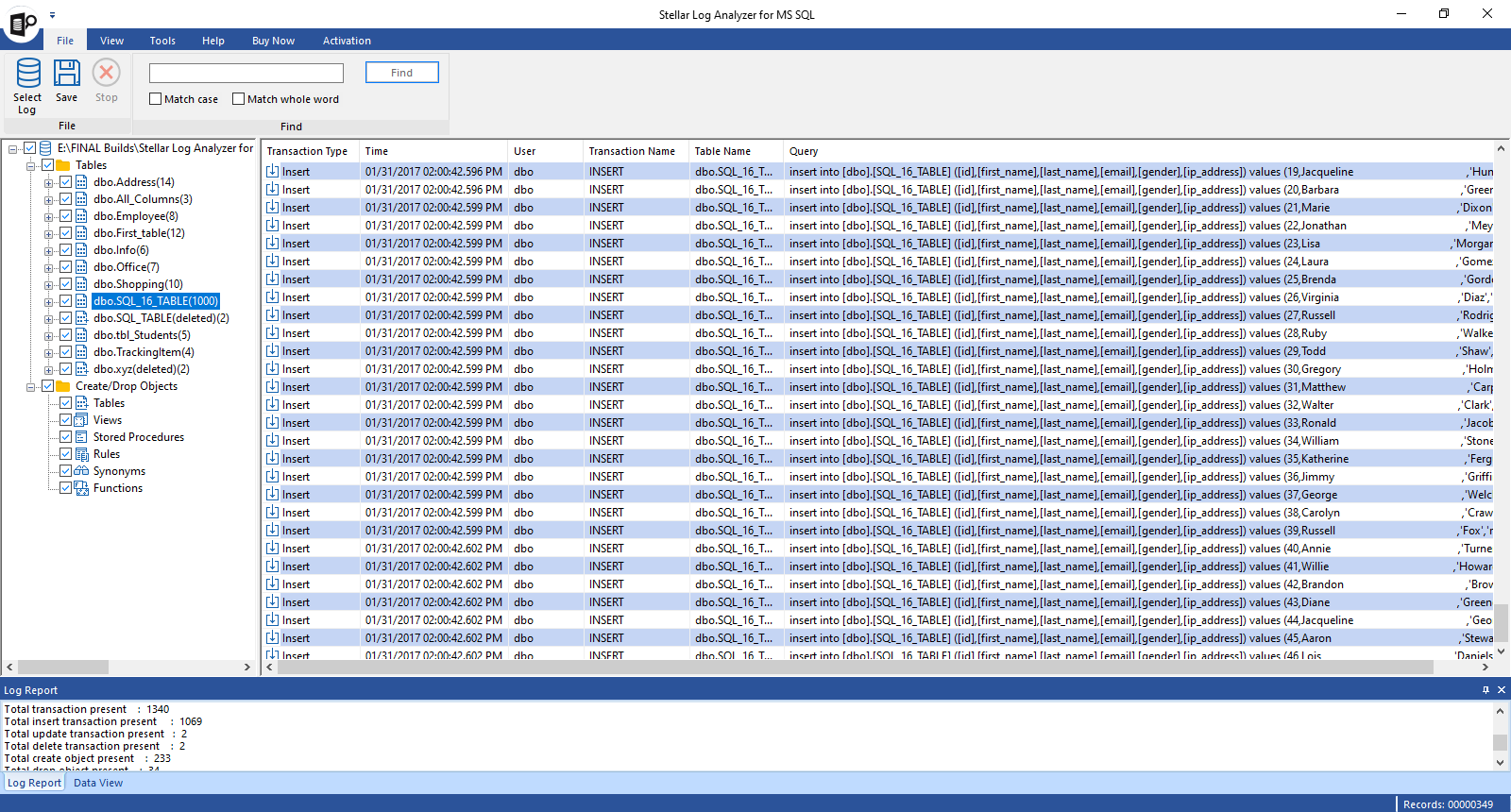Viewport: 1511px width, 812px height.
Task: Uncheck the dbo.Info(6) checkbox
Action: 66,250
